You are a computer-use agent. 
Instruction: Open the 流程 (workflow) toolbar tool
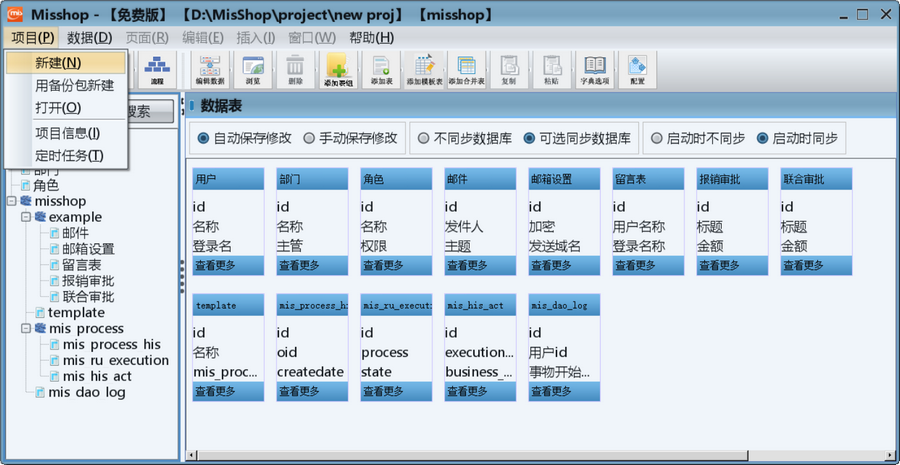157,70
